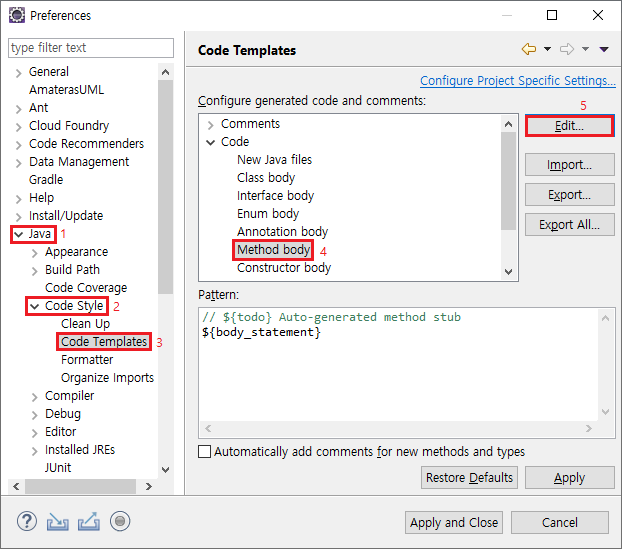Screen dimensions: 622x549
Task: Select Formatter under Code Style
Action: tap(87, 360)
